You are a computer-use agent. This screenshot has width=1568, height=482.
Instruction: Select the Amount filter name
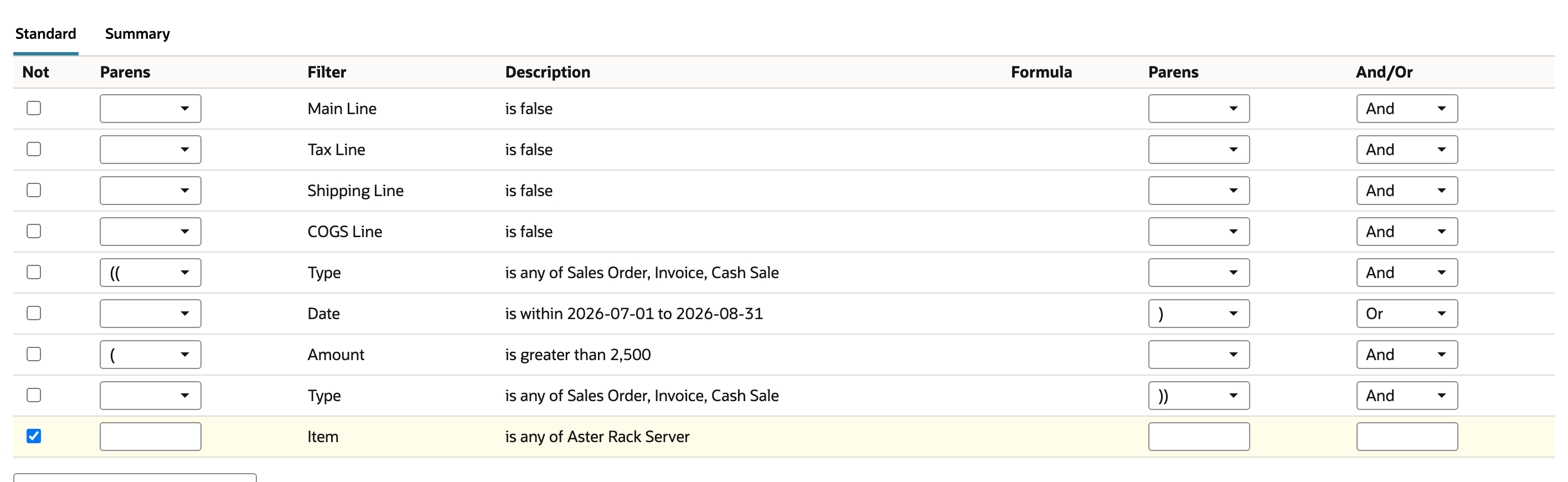(336, 355)
